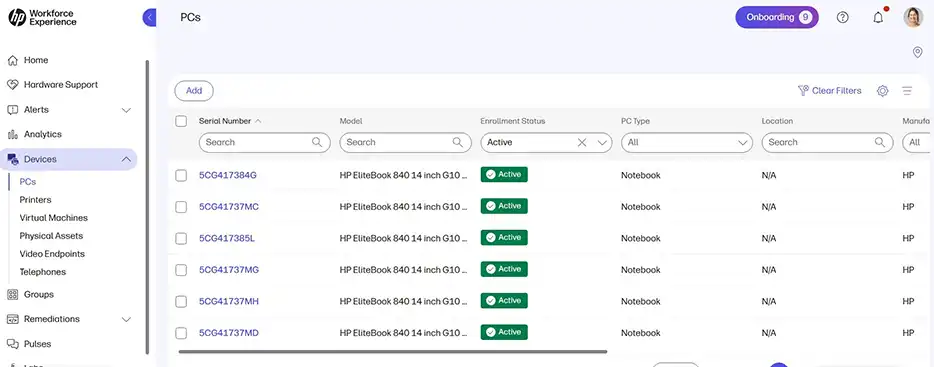Image resolution: width=934 pixels, height=367 pixels.
Task: Click the table horizontal scrollbar
Action: point(393,352)
